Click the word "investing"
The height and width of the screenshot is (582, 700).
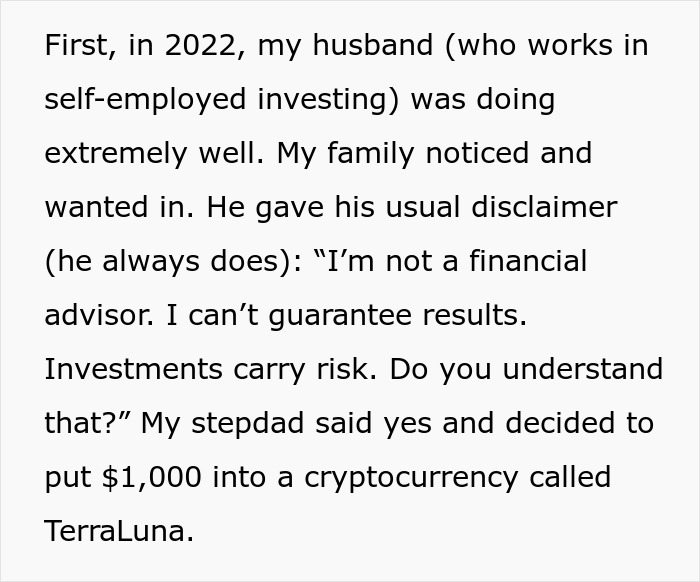(x=329, y=100)
